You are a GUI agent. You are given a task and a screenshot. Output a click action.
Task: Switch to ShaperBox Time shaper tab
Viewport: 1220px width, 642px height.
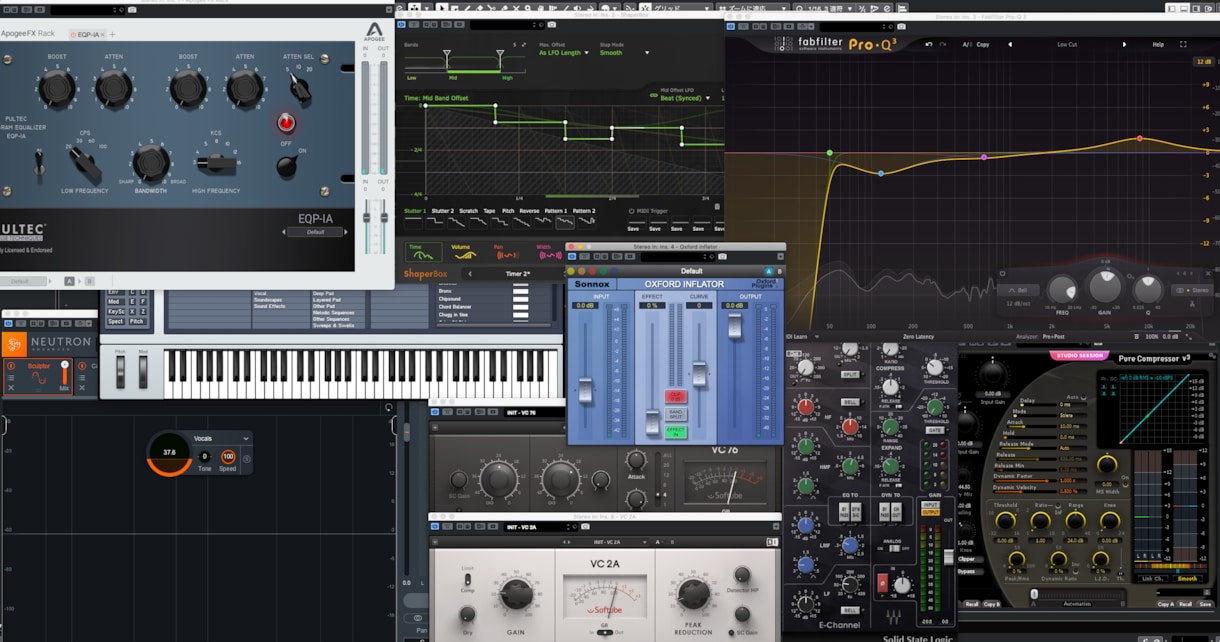(423, 251)
